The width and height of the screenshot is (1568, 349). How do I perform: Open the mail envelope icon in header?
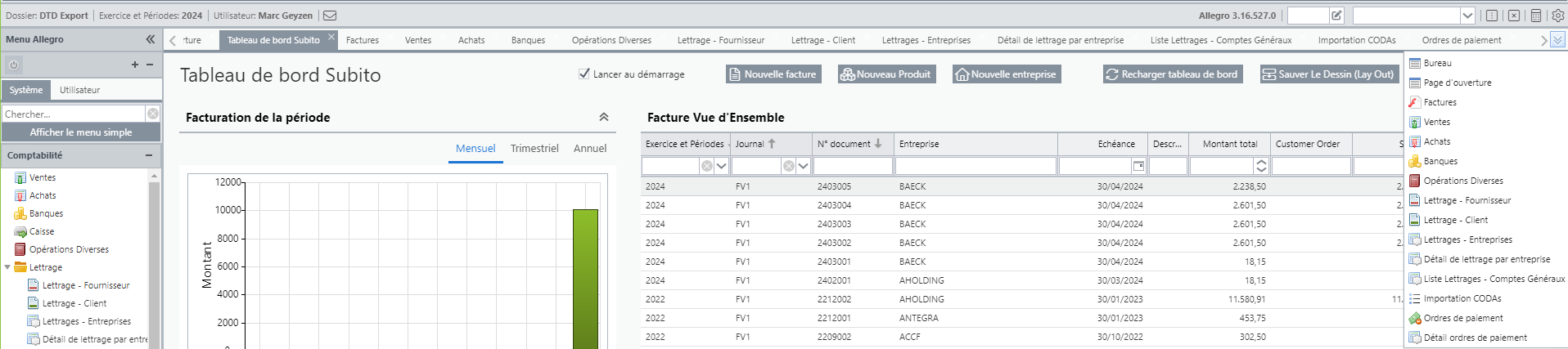[x=330, y=16]
